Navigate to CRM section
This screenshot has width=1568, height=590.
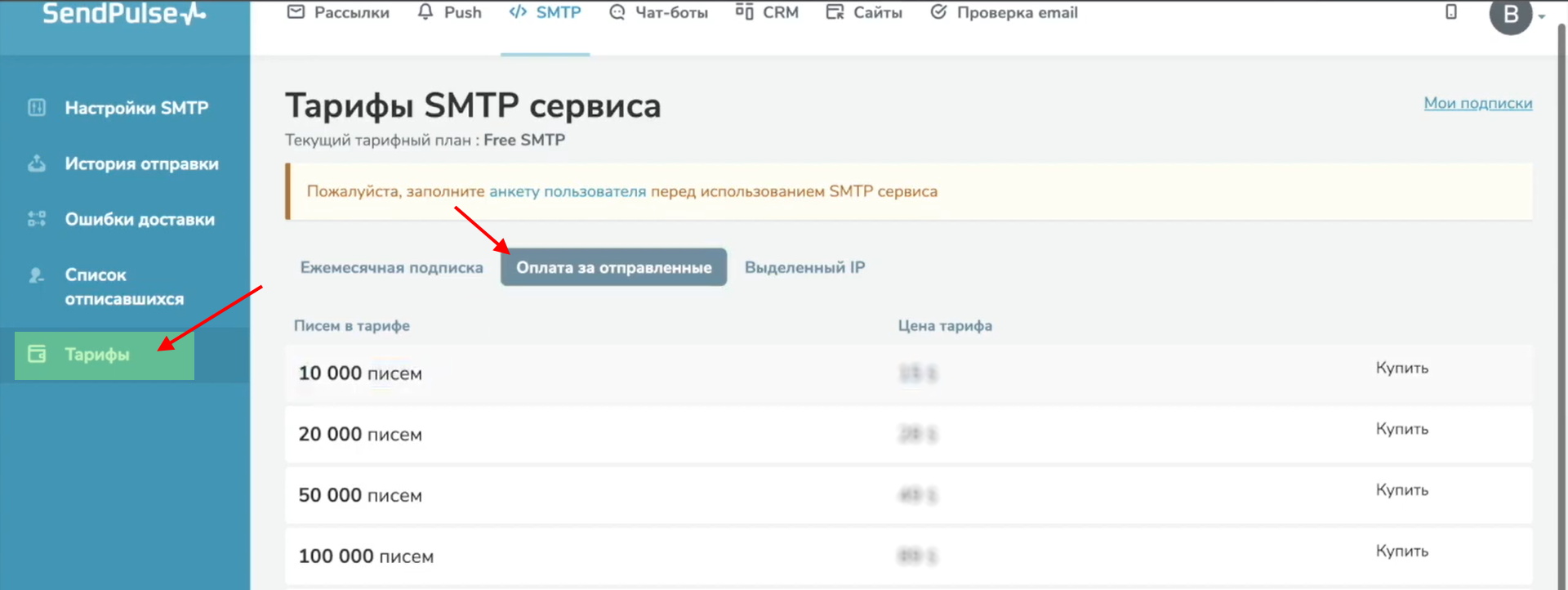pyautogui.click(x=767, y=13)
